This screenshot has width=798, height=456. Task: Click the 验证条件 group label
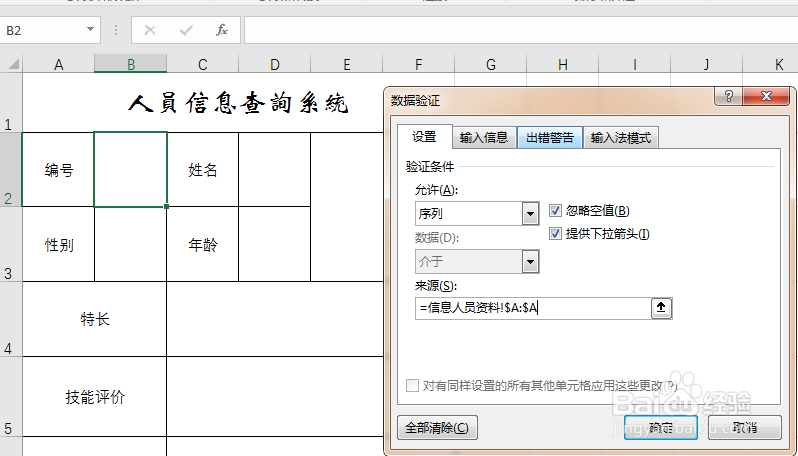(x=430, y=166)
